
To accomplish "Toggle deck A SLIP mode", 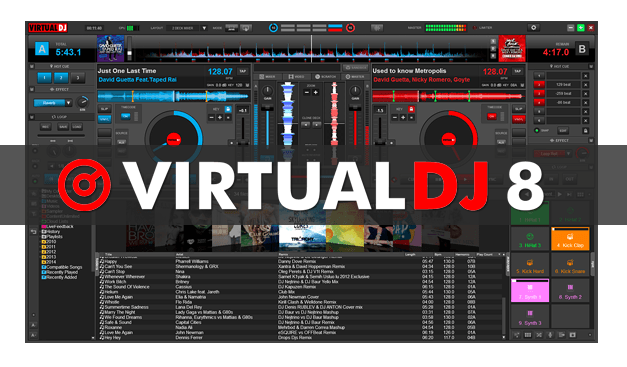I will tap(104, 109).
